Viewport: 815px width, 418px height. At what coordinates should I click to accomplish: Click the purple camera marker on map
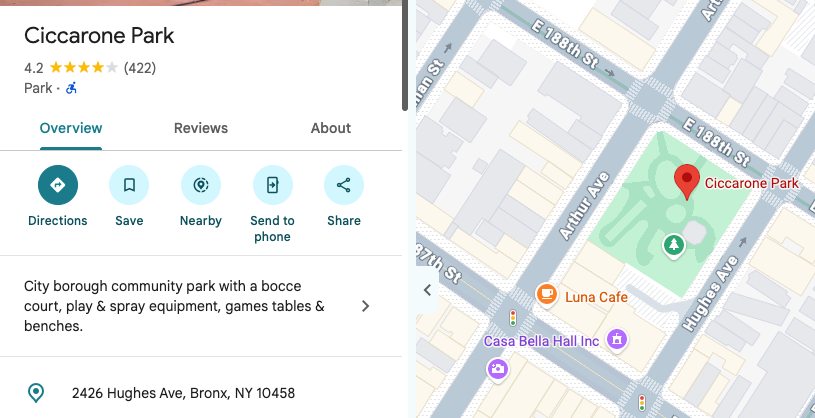click(497, 370)
